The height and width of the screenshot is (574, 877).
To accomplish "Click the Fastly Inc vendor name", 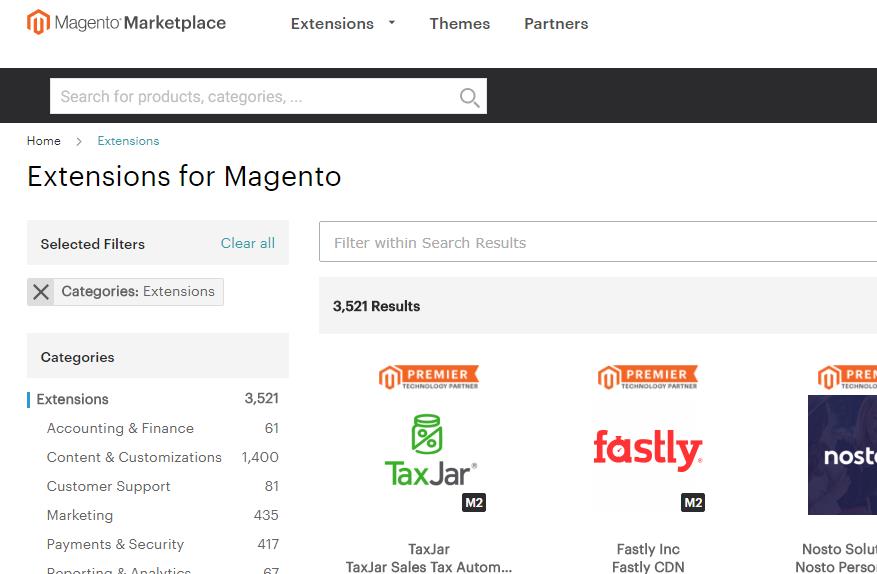I will point(648,549).
